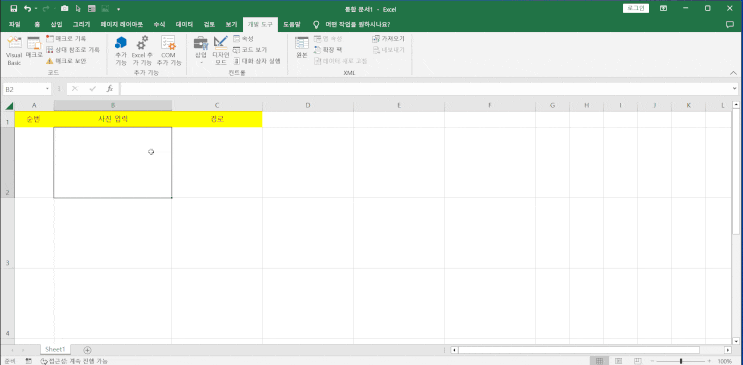This screenshot has width=743, height=365.
Task: Select row 3 header
Action: pyautogui.click(x=8, y=233)
